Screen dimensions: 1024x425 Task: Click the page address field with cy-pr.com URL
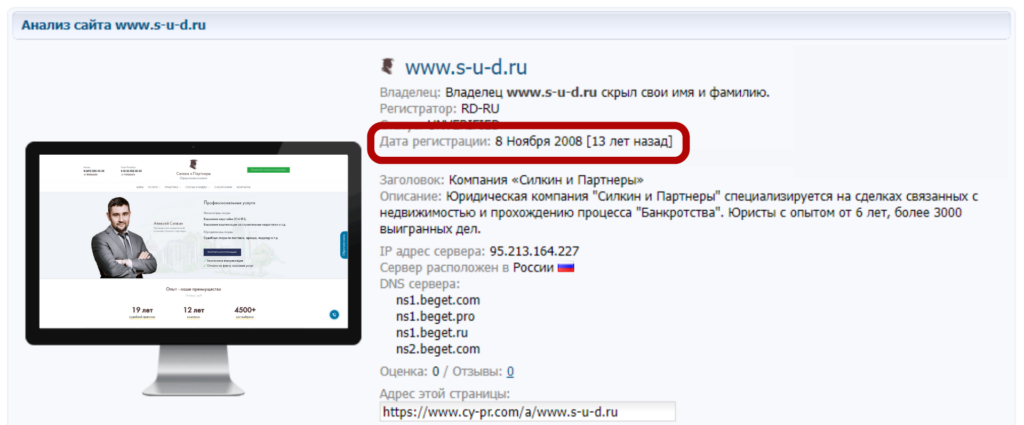[x=527, y=412]
